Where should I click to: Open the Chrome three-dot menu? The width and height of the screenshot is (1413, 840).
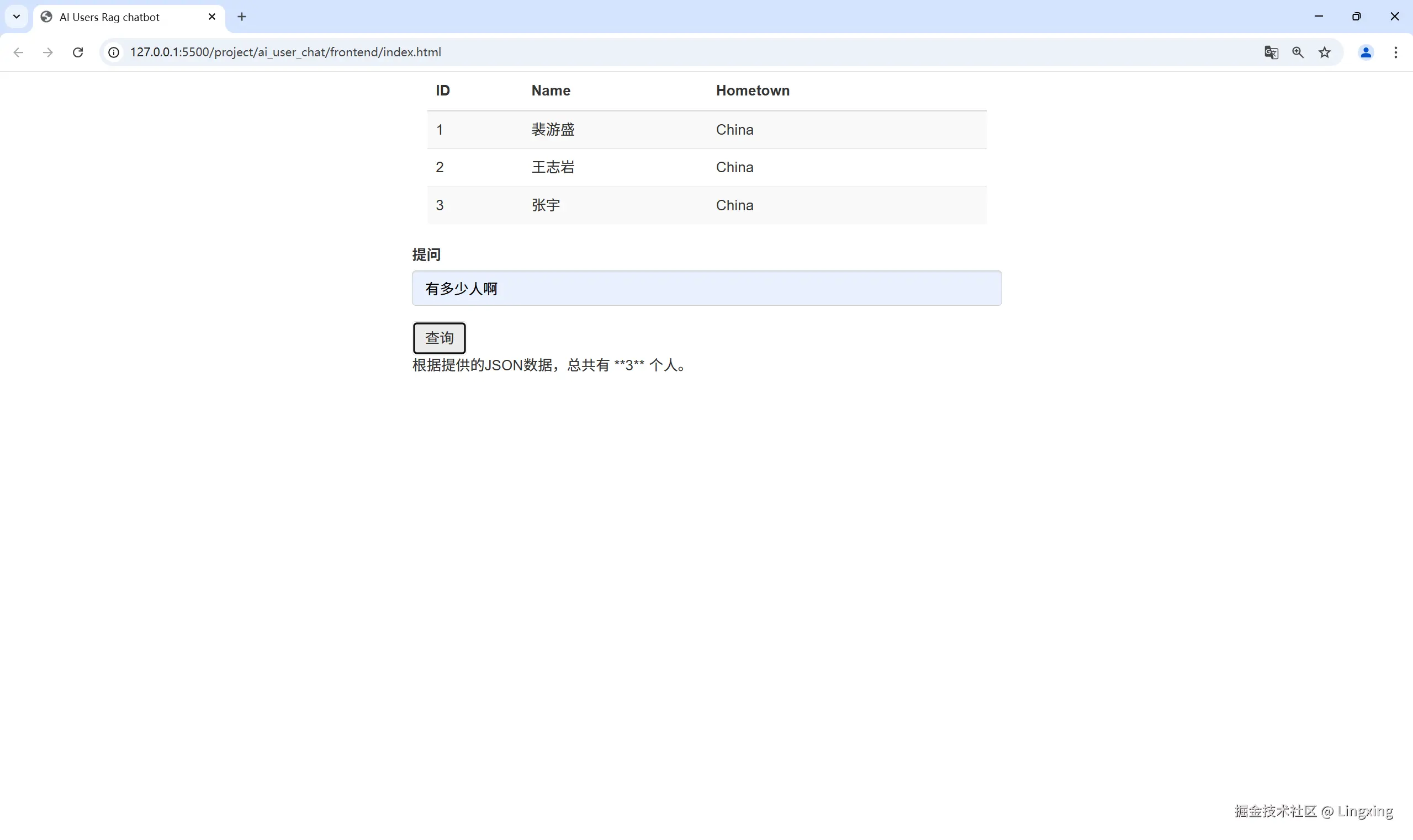coord(1396,51)
